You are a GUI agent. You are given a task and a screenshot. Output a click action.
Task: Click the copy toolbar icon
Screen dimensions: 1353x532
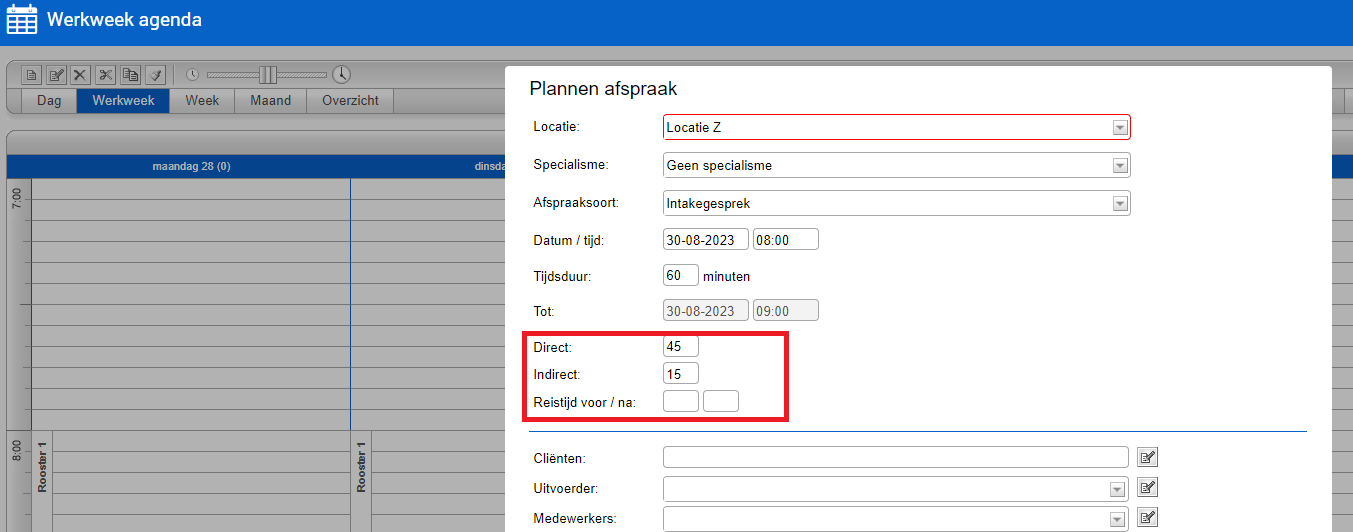coord(130,75)
